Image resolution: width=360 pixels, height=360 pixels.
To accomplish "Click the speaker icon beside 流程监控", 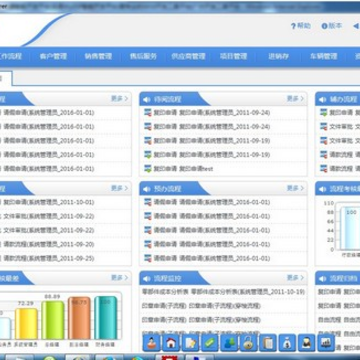I will click(147, 278).
